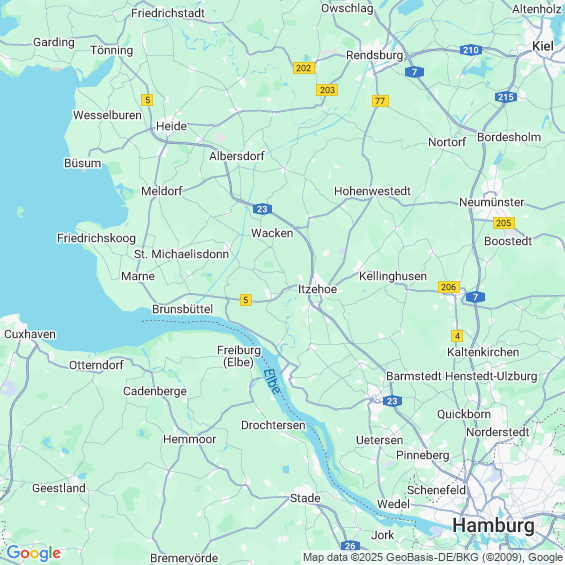Viewport: 565px width, 565px height.
Task: Click the yellow 203 road shield
Action: [327, 90]
